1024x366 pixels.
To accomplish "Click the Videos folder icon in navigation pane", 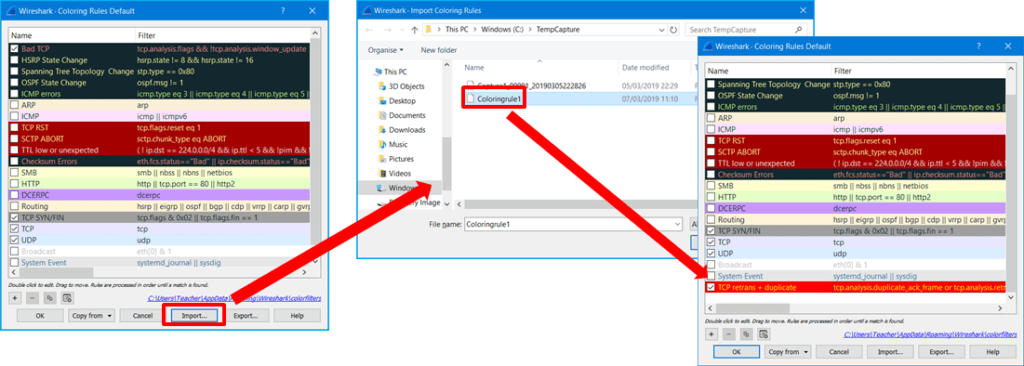I will (x=382, y=173).
